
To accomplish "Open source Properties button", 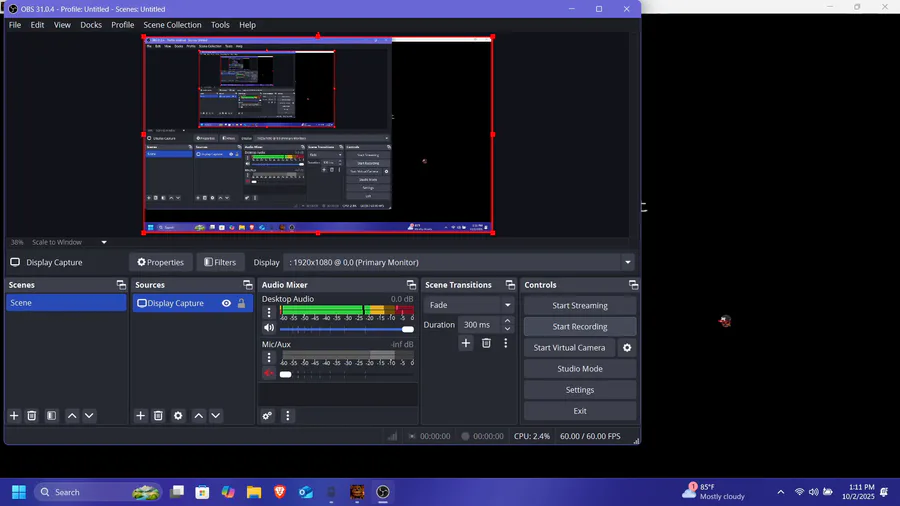I will coord(161,262).
